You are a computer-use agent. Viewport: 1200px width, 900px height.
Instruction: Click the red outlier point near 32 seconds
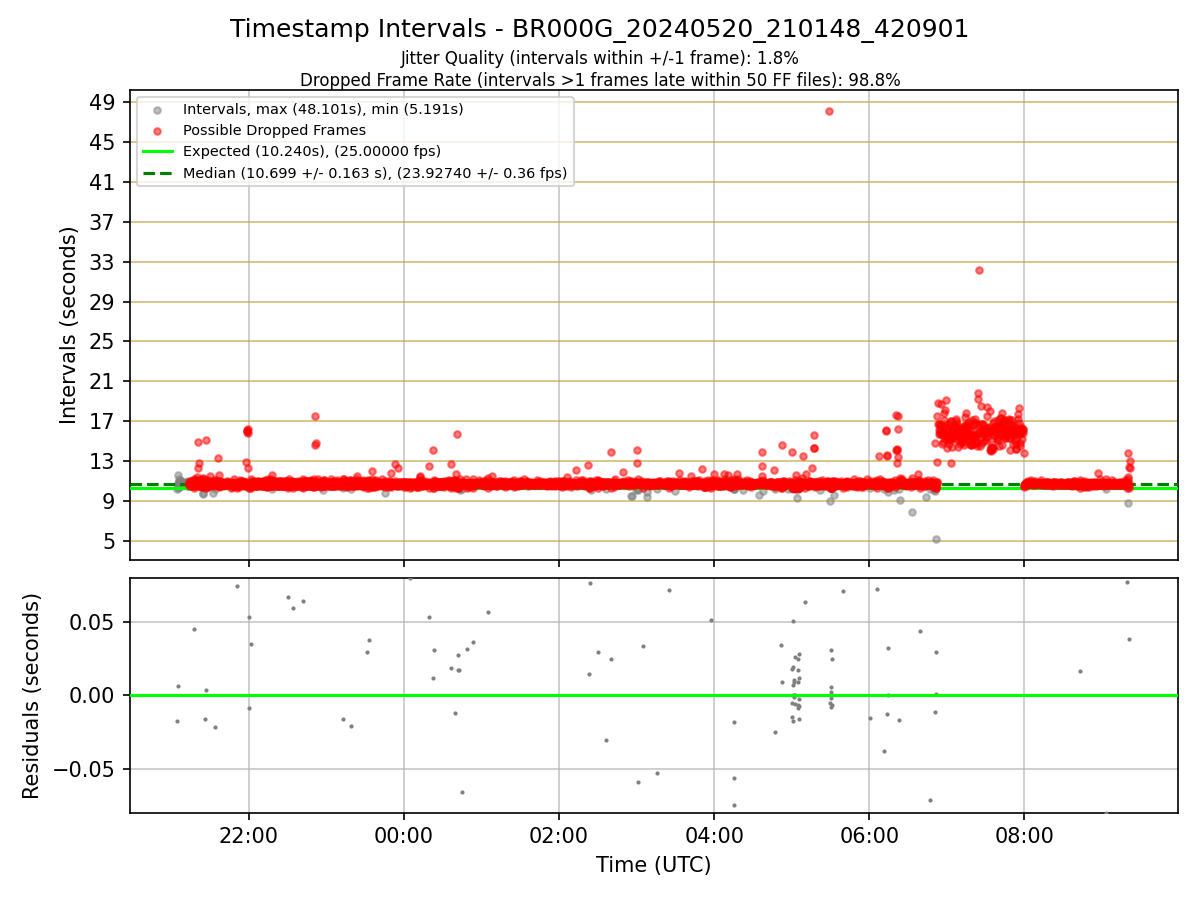pos(979,270)
